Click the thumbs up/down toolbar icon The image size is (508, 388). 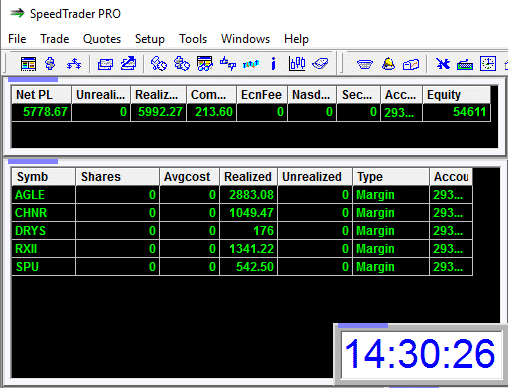[x=228, y=63]
